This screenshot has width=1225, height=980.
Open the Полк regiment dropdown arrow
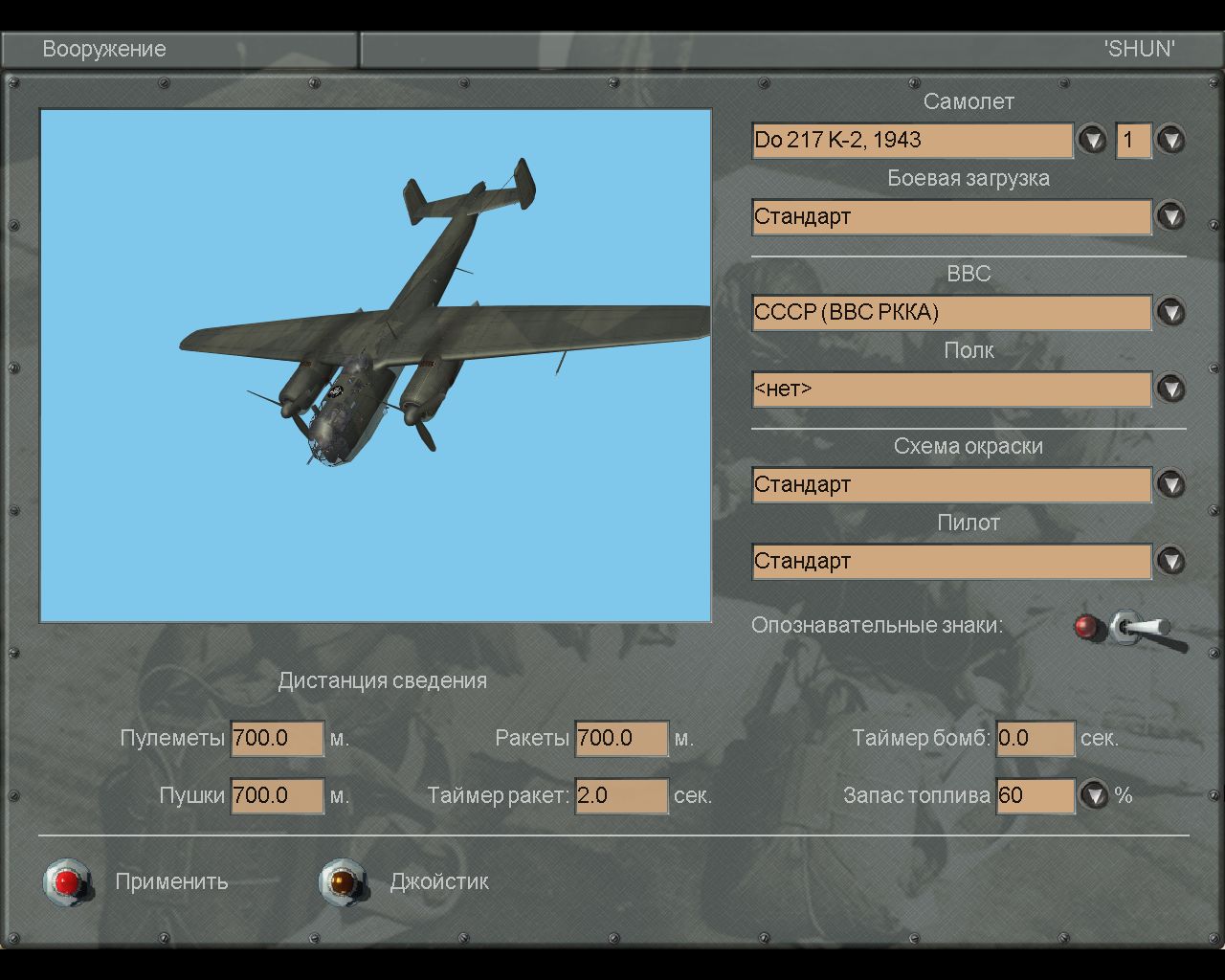click(1170, 389)
